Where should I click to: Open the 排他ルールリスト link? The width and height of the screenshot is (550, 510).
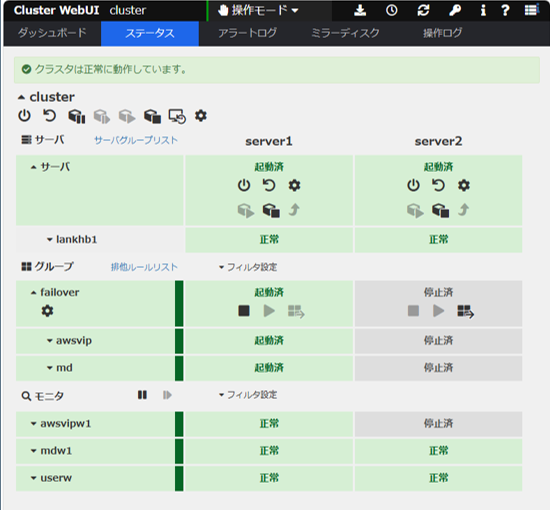[144, 267]
